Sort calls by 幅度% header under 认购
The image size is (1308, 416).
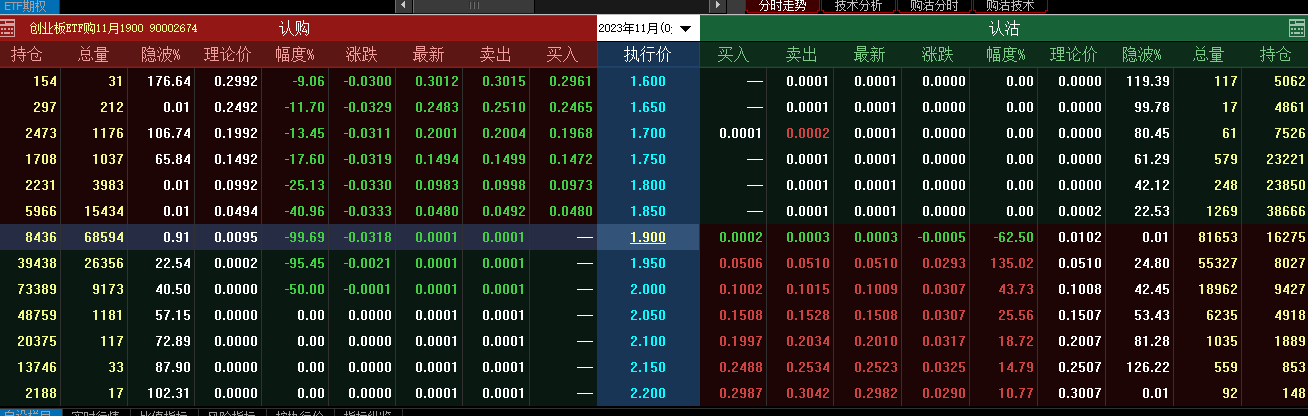(x=296, y=54)
